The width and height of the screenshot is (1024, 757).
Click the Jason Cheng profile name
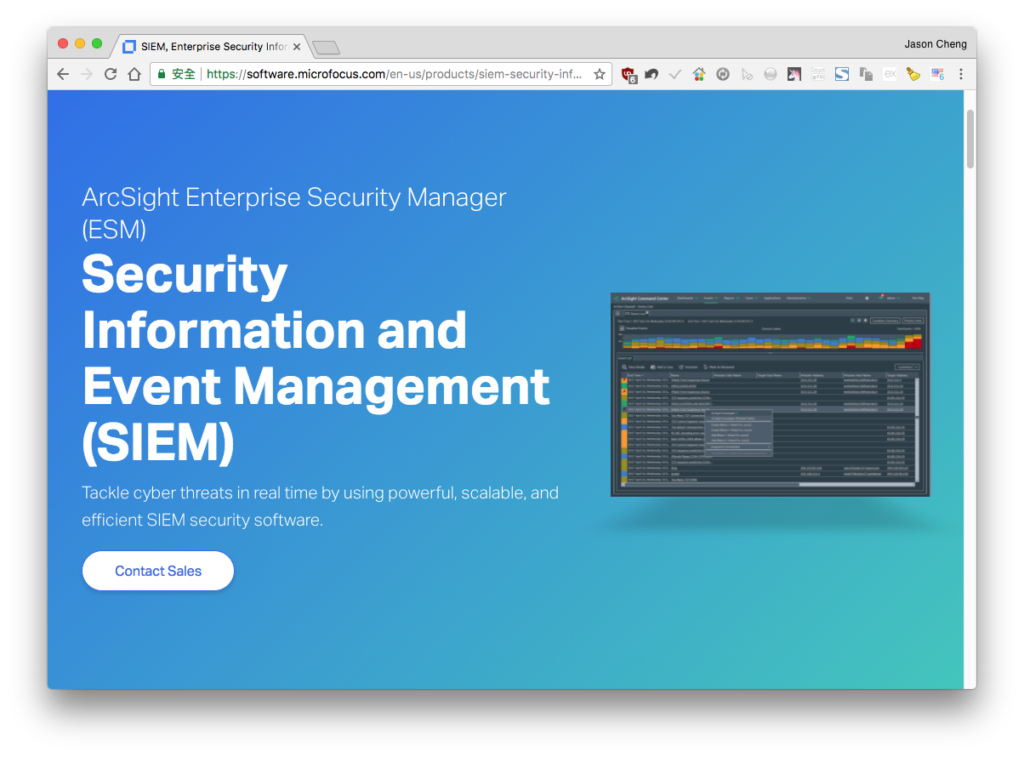pos(935,44)
